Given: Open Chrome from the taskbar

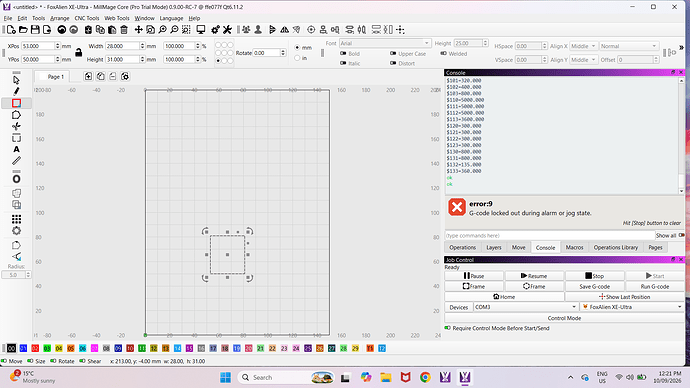Looking at the screenshot, I should point(425,377).
